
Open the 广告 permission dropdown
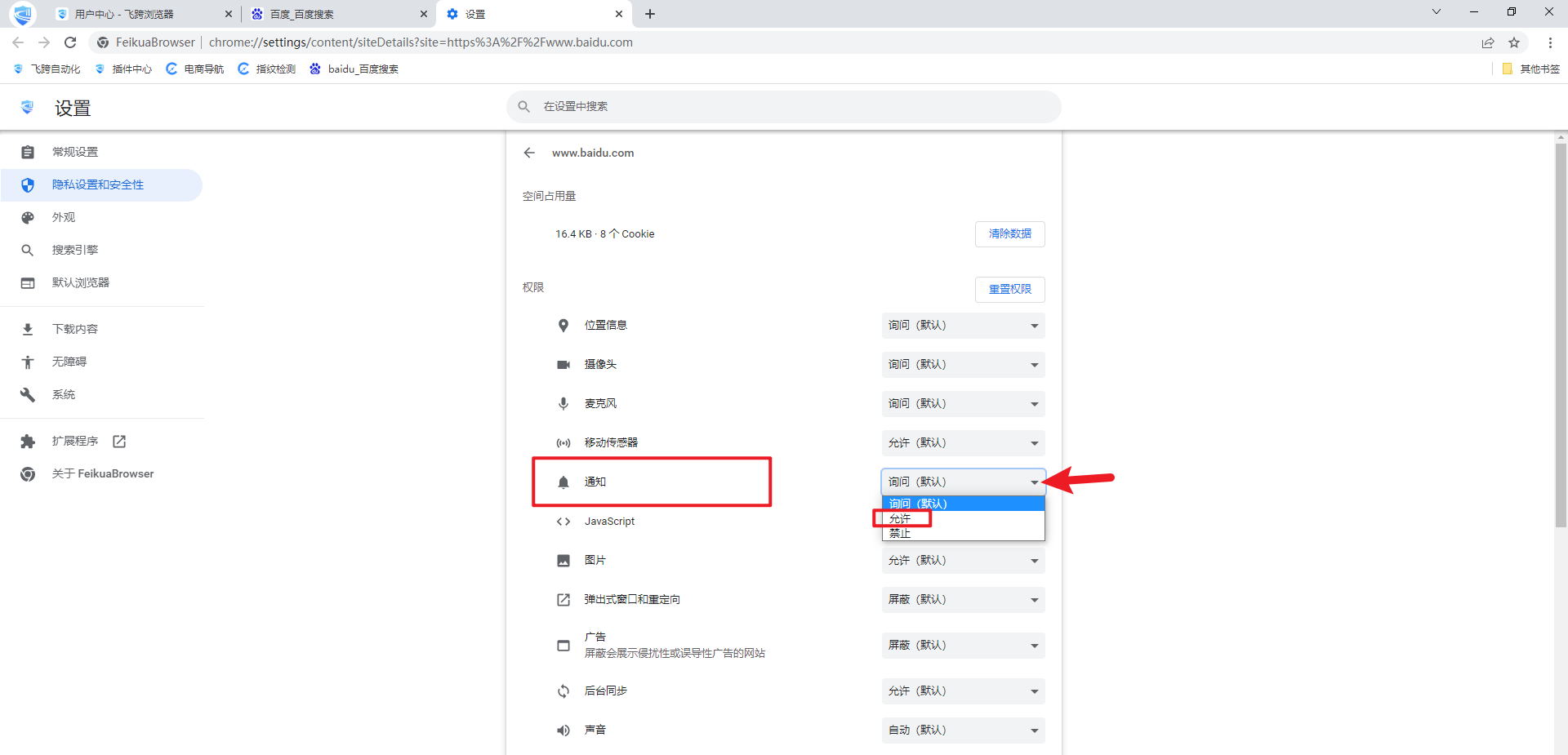pos(963,646)
